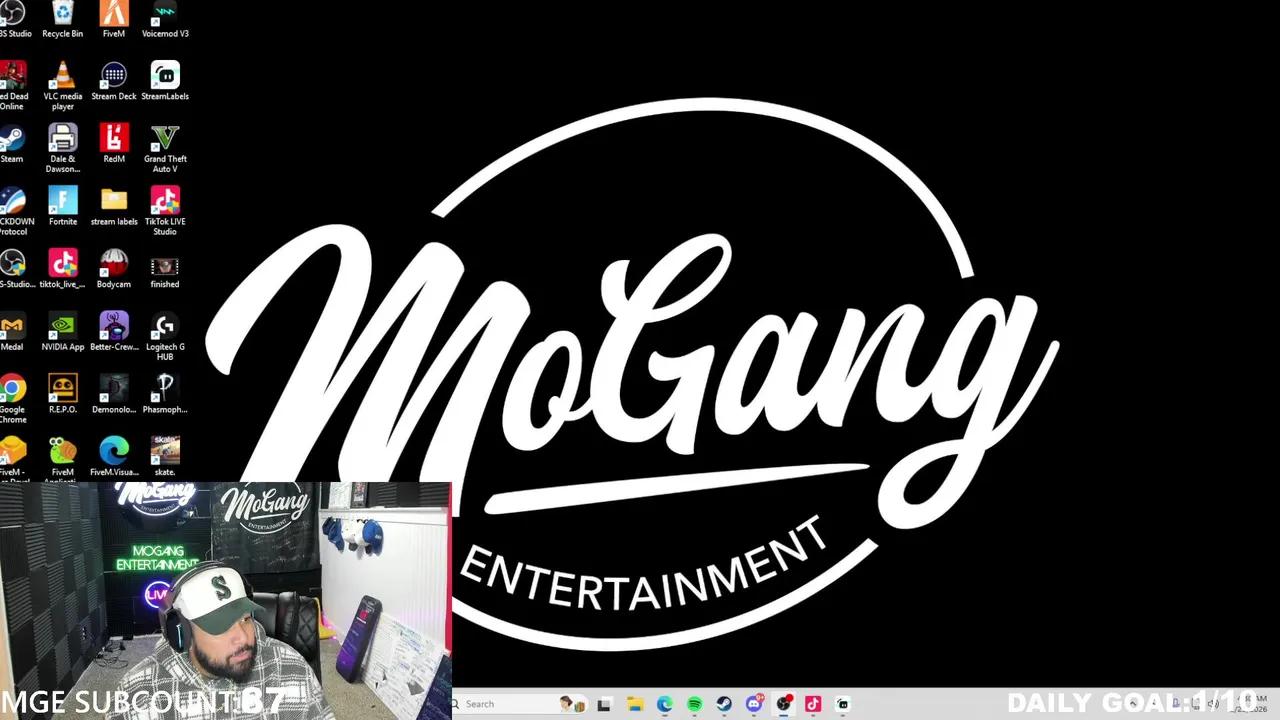1280x720 pixels.
Task: Launch Voicemod V3
Action: coord(165,14)
